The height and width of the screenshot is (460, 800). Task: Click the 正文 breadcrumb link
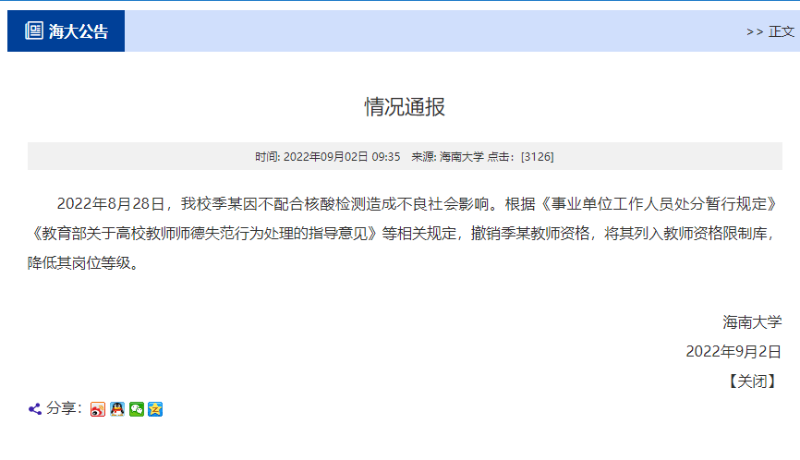click(781, 32)
